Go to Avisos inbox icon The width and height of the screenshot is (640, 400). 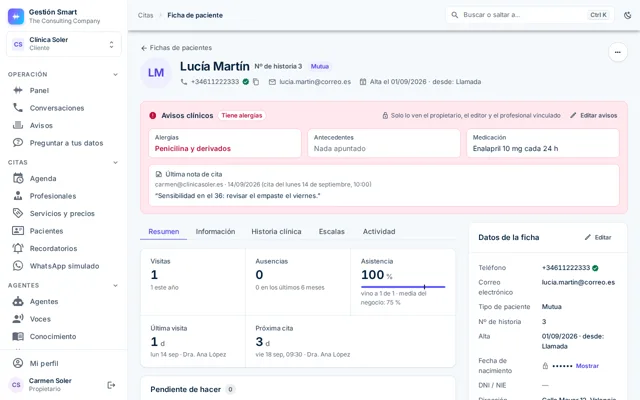click(x=18, y=125)
